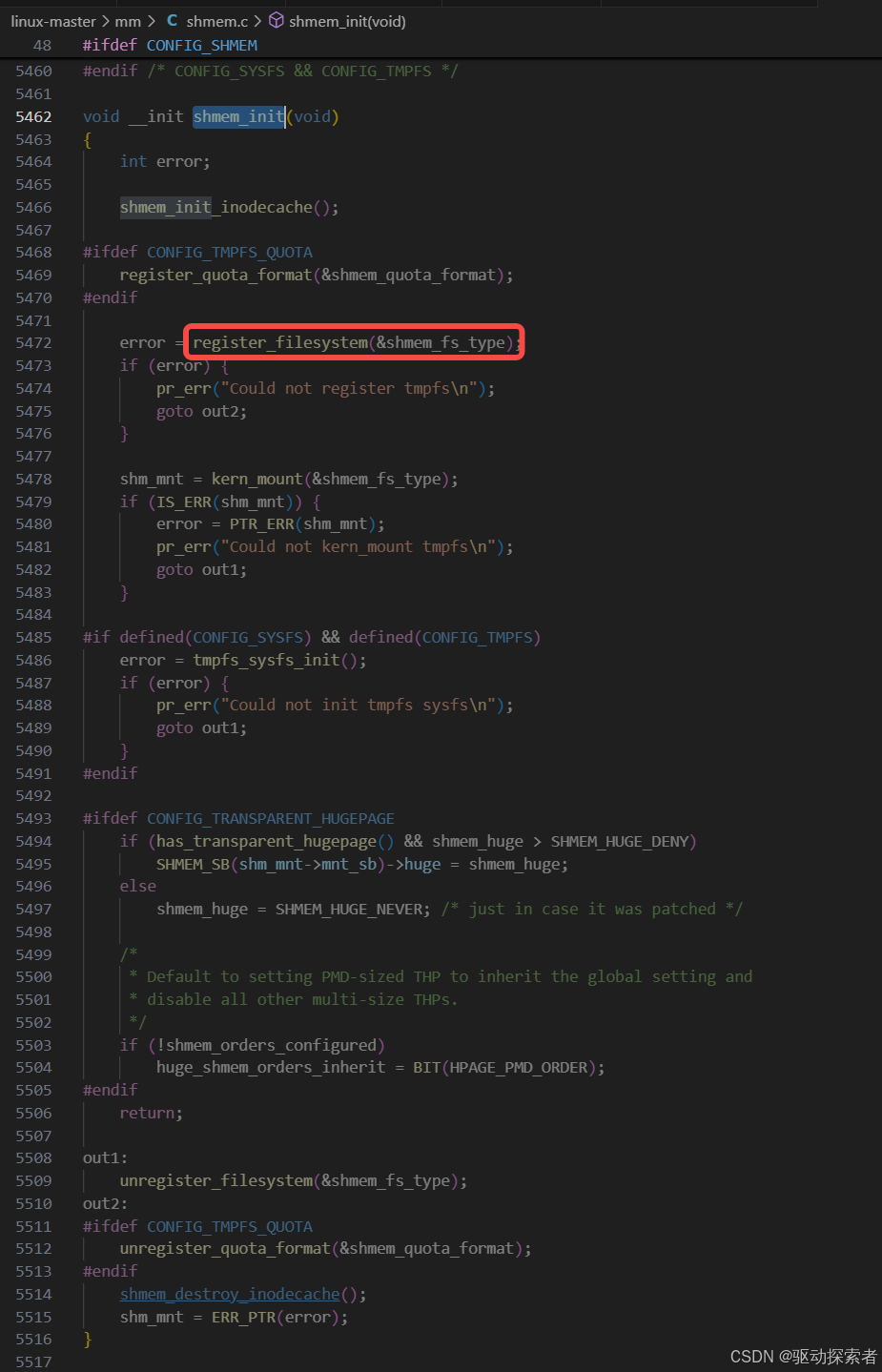Click the int error declaration

165,161
